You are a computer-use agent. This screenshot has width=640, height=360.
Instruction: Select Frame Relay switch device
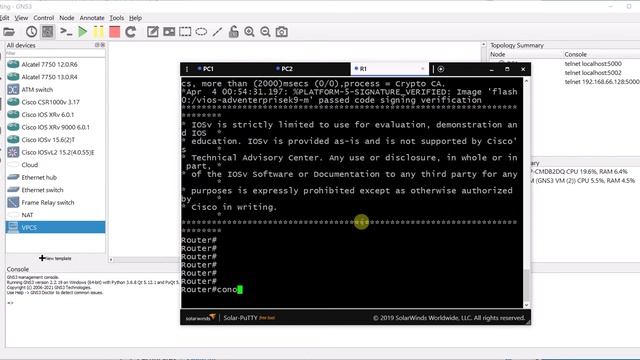(55, 202)
